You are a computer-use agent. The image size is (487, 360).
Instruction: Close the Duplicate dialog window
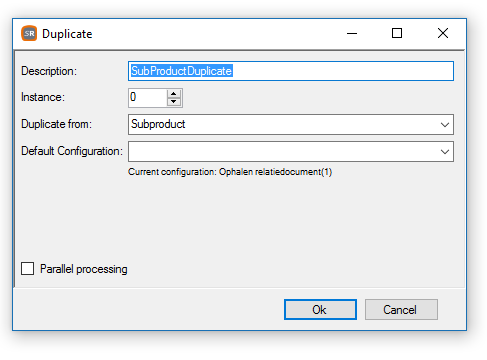point(443,33)
